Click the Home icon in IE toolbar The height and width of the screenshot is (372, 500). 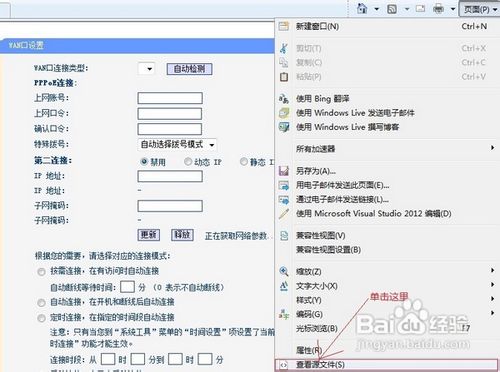[362, 8]
